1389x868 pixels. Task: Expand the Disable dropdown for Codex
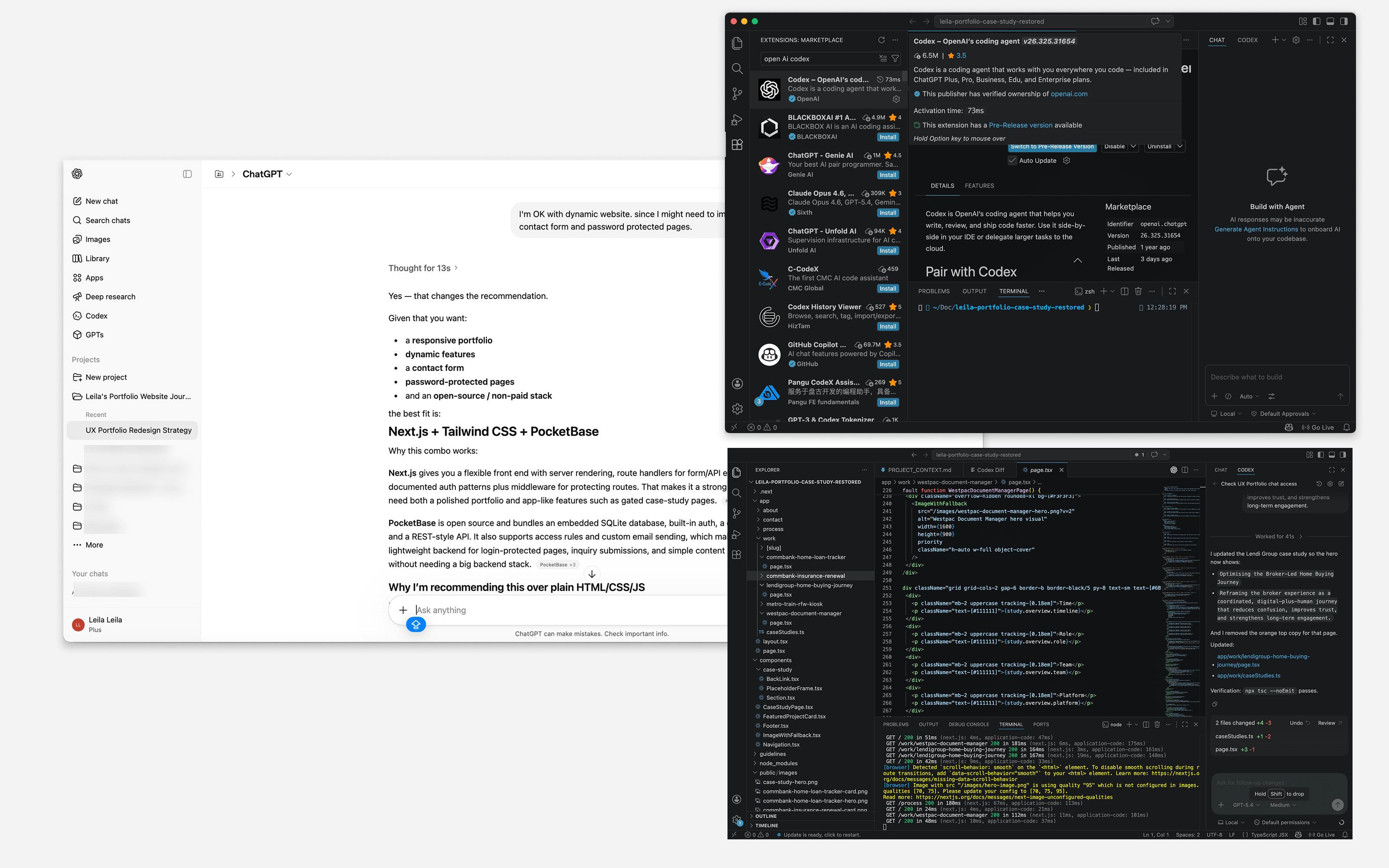[1134, 146]
